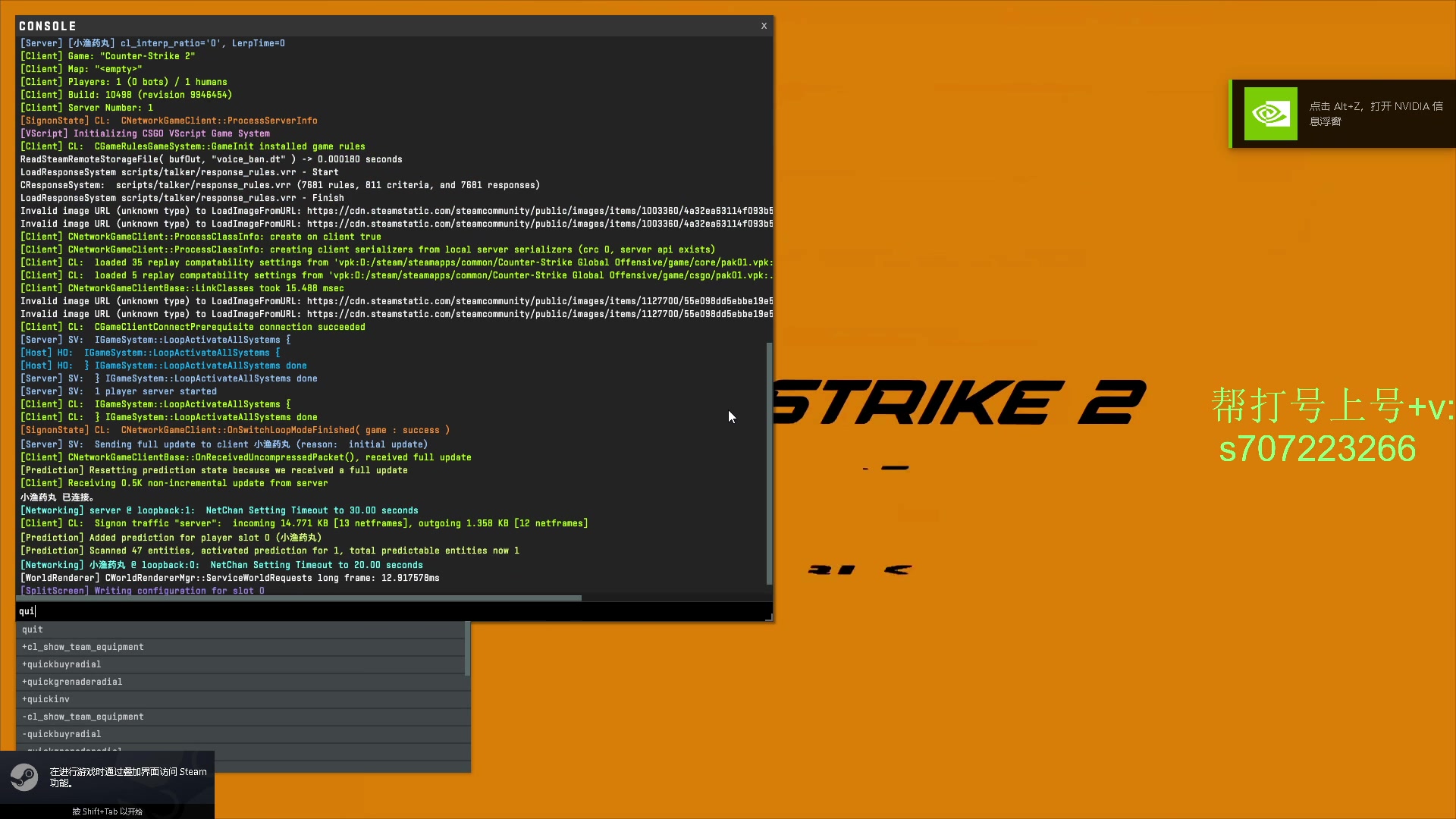Screen dimensions: 1456x819
Task: Click 'Writing configuration for slot 0' line
Action: [143, 591]
